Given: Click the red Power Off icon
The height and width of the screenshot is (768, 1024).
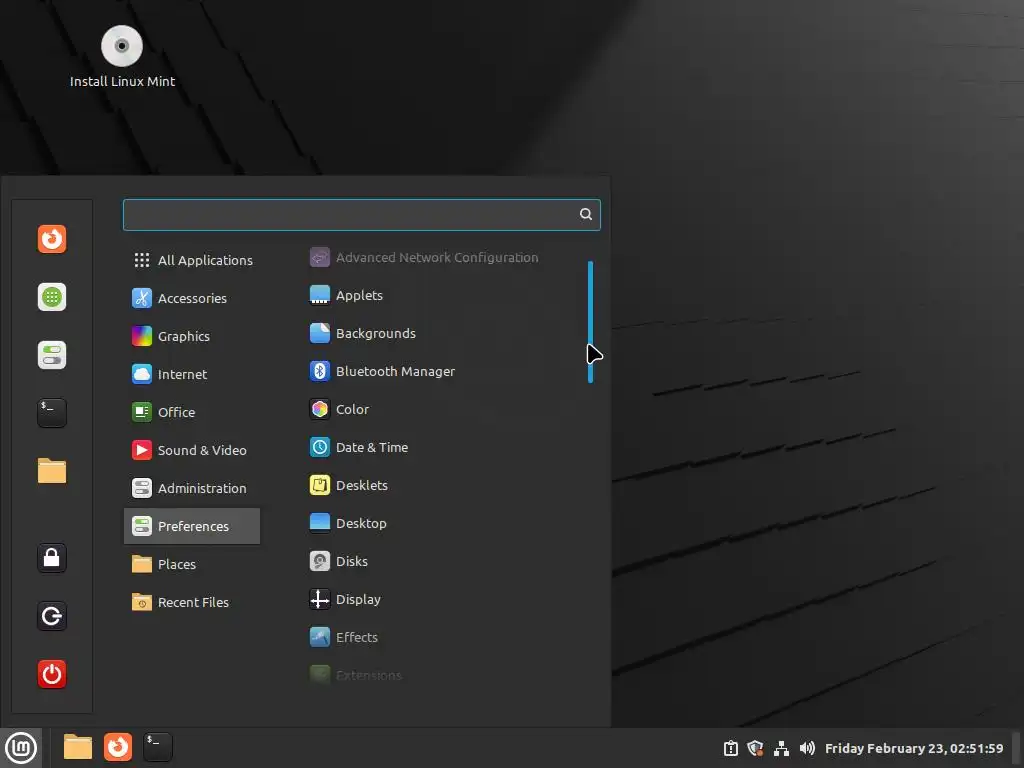Looking at the screenshot, I should [x=52, y=674].
